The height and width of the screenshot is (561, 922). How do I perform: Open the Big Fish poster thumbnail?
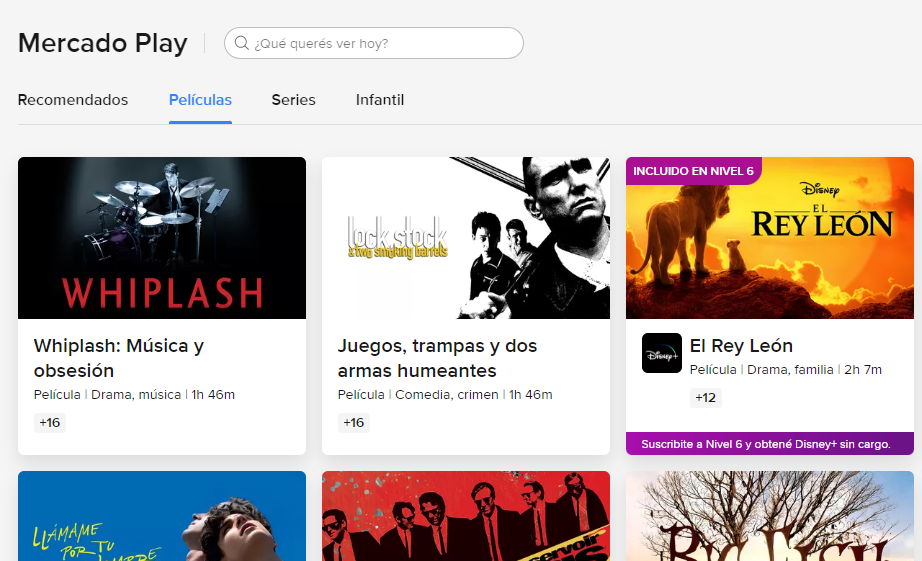coord(770,516)
